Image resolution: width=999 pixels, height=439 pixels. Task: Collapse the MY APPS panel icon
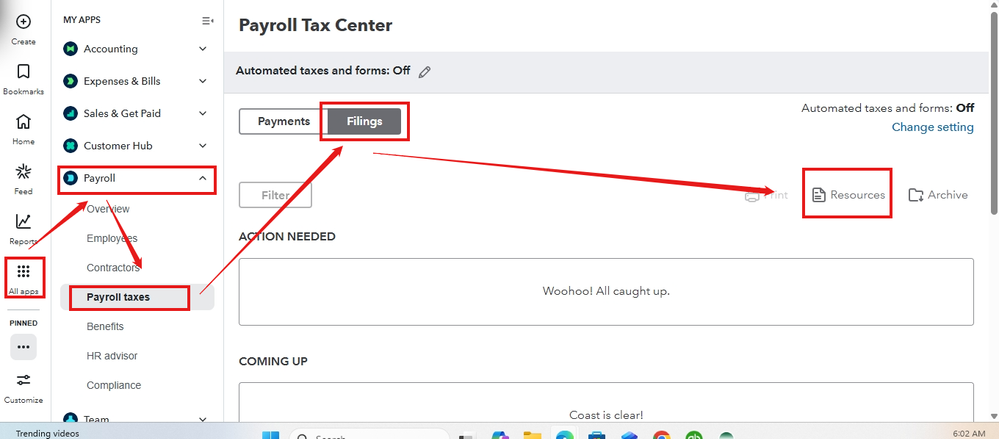207,21
